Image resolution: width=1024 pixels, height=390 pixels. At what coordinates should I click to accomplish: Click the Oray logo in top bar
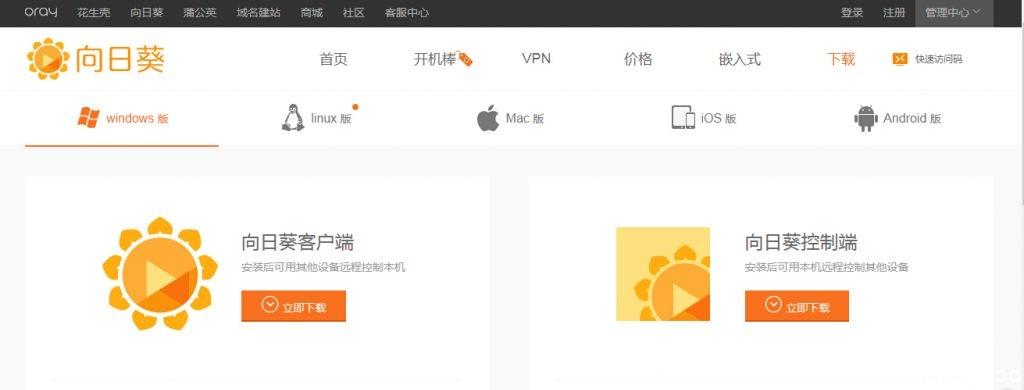click(40, 12)
